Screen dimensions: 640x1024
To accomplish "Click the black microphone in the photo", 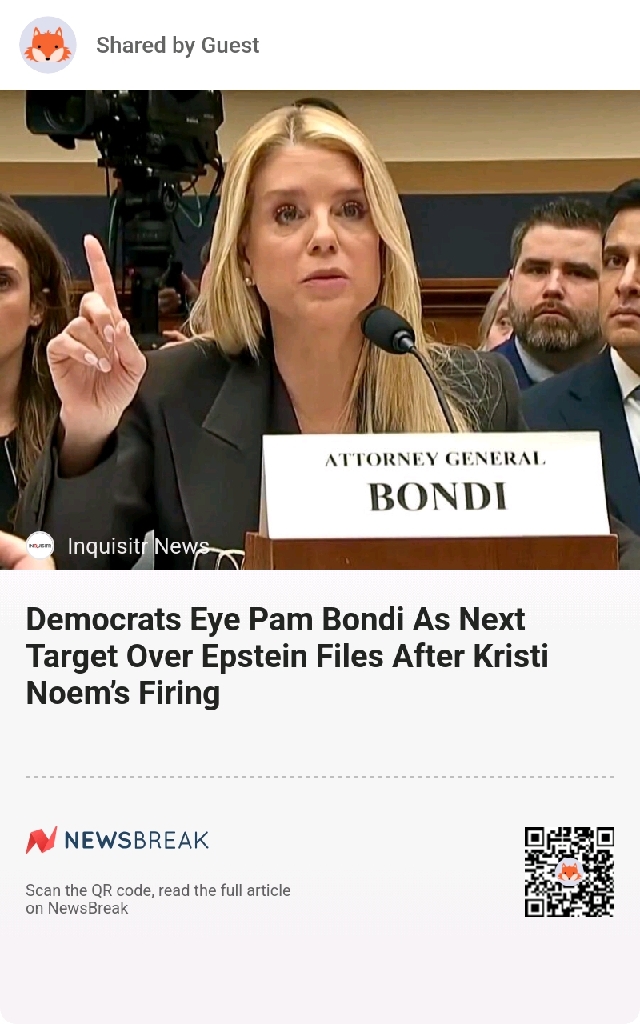I will point(389,330).
